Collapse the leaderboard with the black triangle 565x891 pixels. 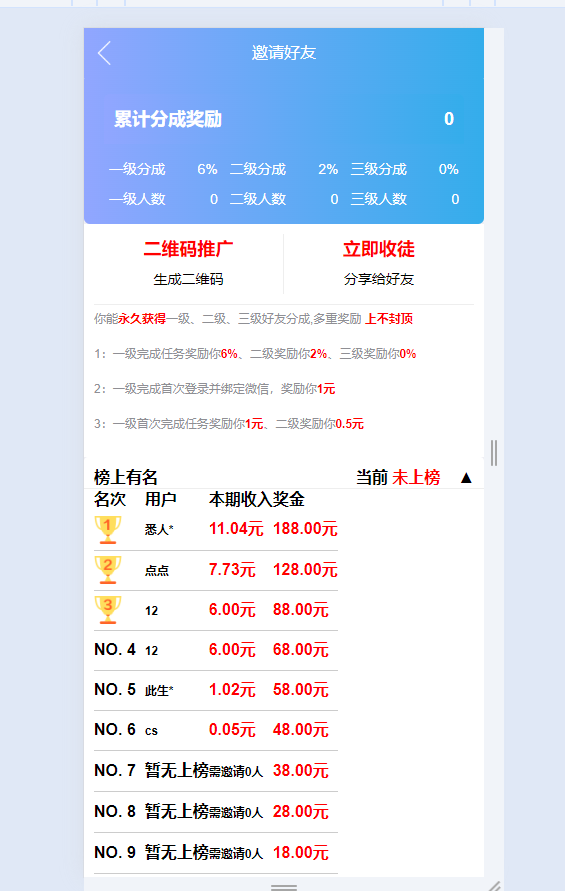(466, 477)
